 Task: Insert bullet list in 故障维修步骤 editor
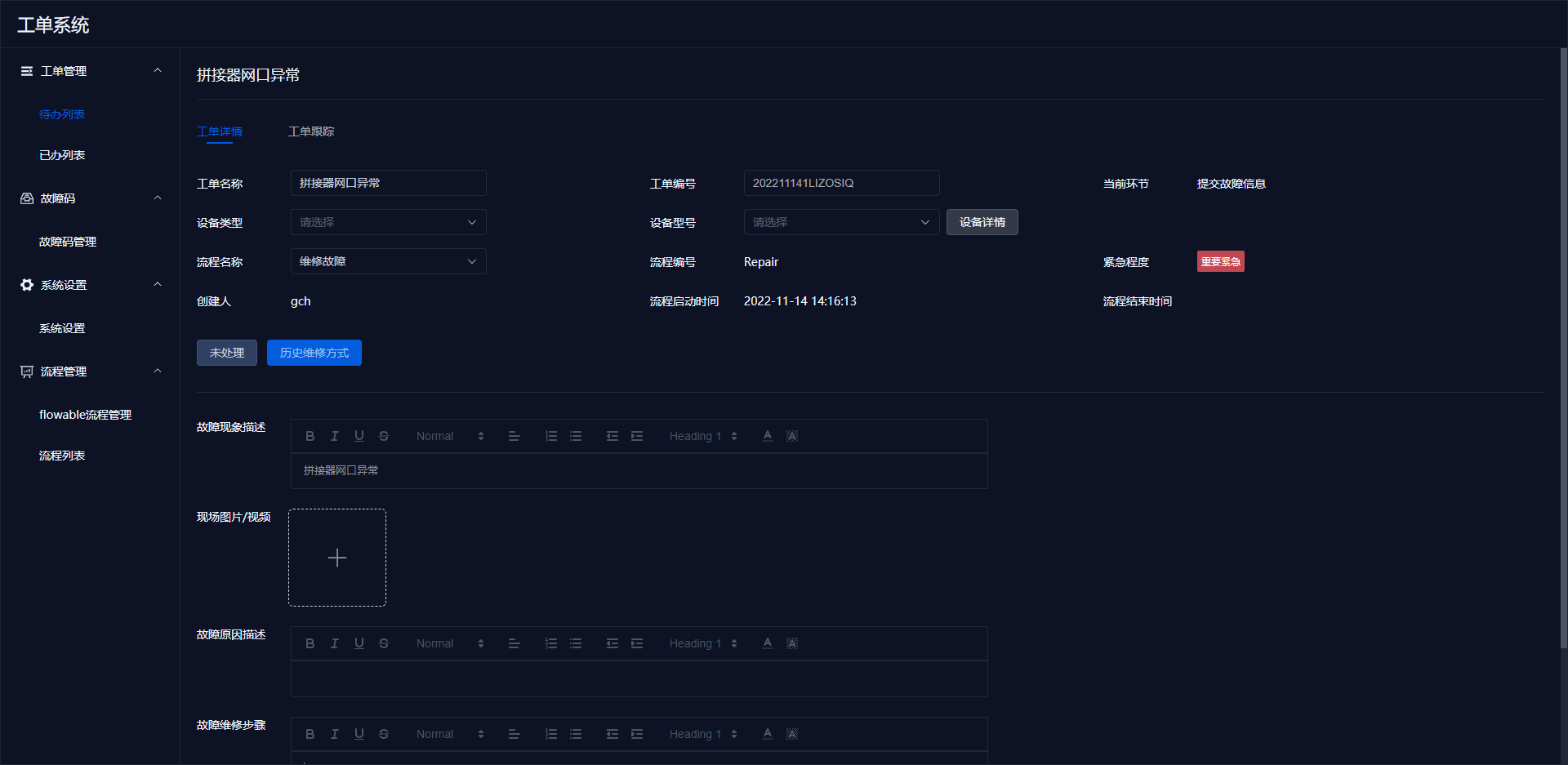coord(576,734)
